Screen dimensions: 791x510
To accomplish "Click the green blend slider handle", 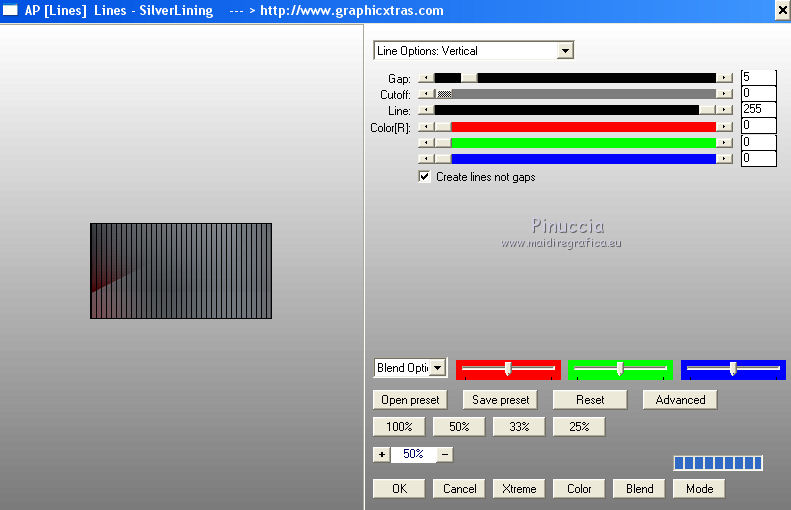I will click(620, 368).
